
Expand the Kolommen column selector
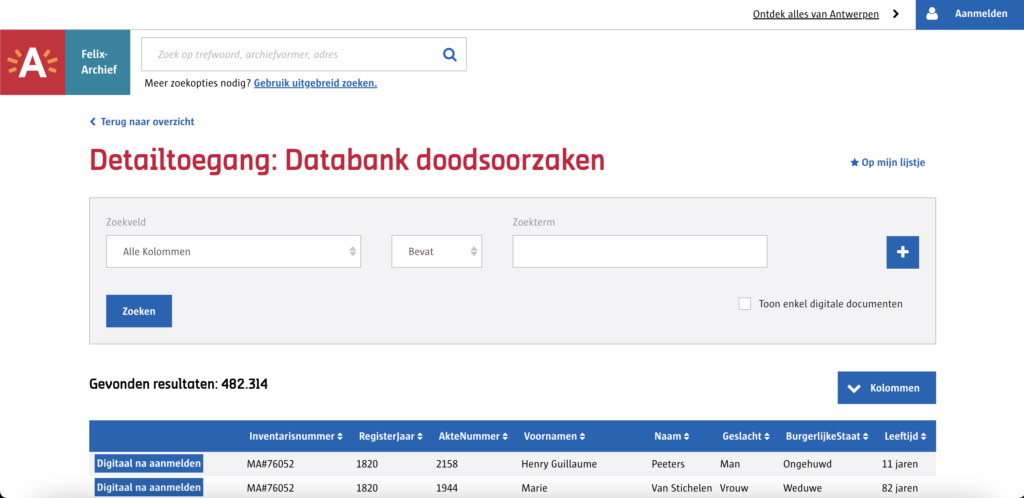[886, 388]
